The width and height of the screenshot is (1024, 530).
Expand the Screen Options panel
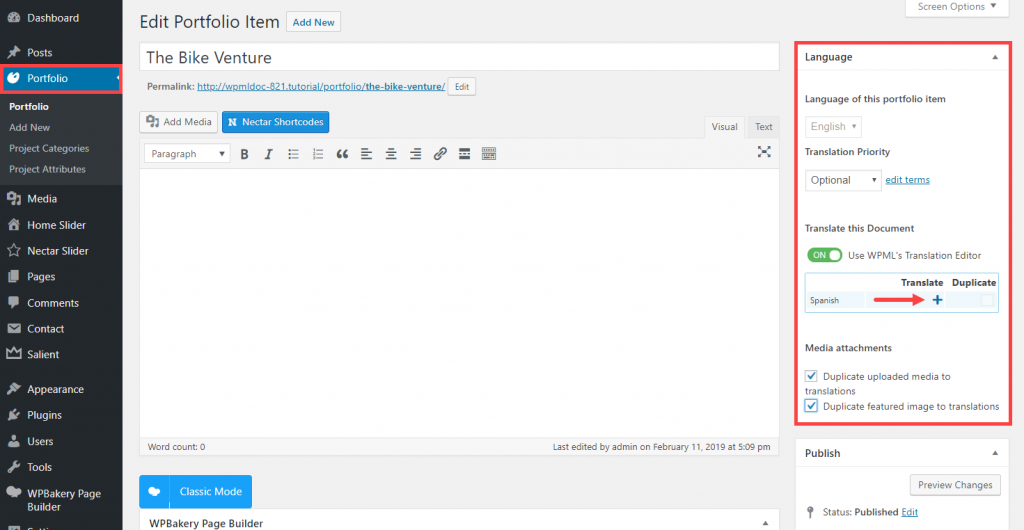tap(957, 7)
